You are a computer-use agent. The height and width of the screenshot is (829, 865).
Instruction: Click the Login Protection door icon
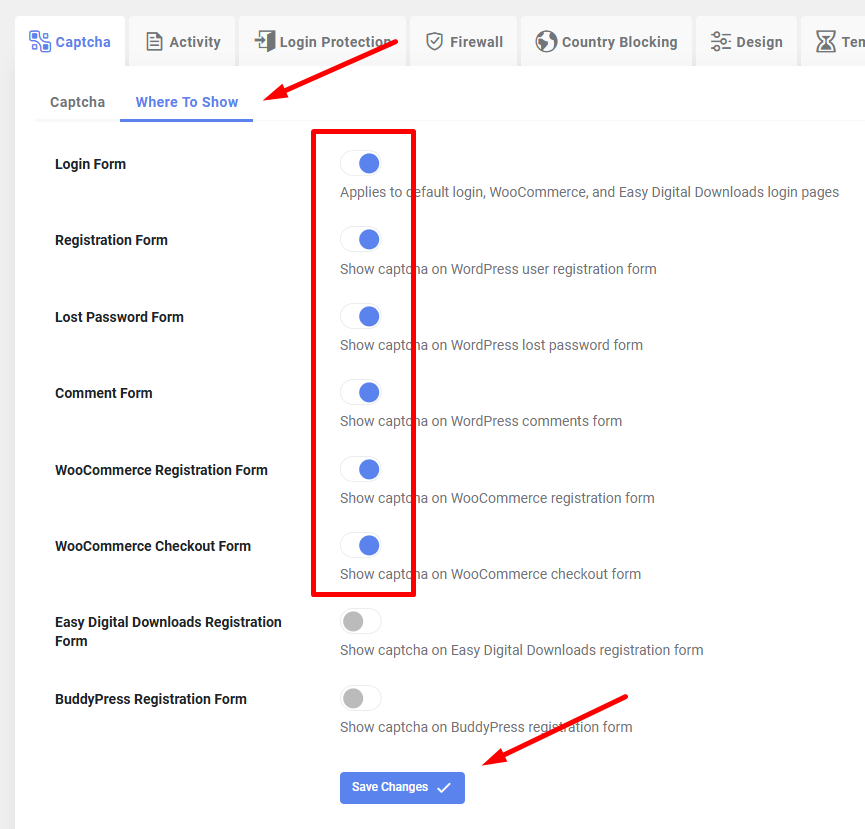point(264,41)
